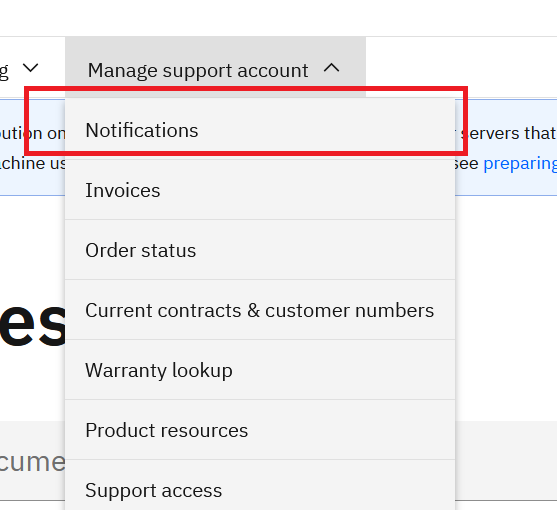The width and height of the screenshot is (557, 510).
Task: Expand the partially visible left navigation dropdown
Action: (20, 67)
